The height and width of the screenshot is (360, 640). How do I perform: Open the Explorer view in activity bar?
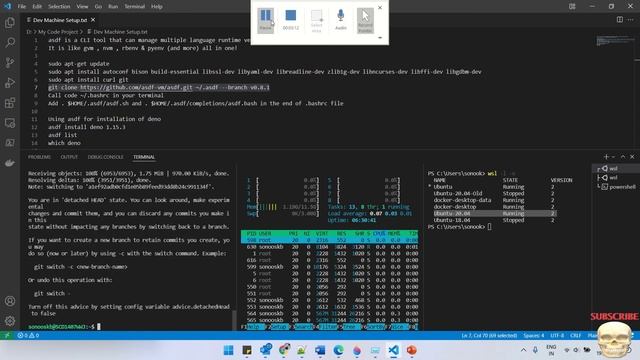[x=10, y=22]
